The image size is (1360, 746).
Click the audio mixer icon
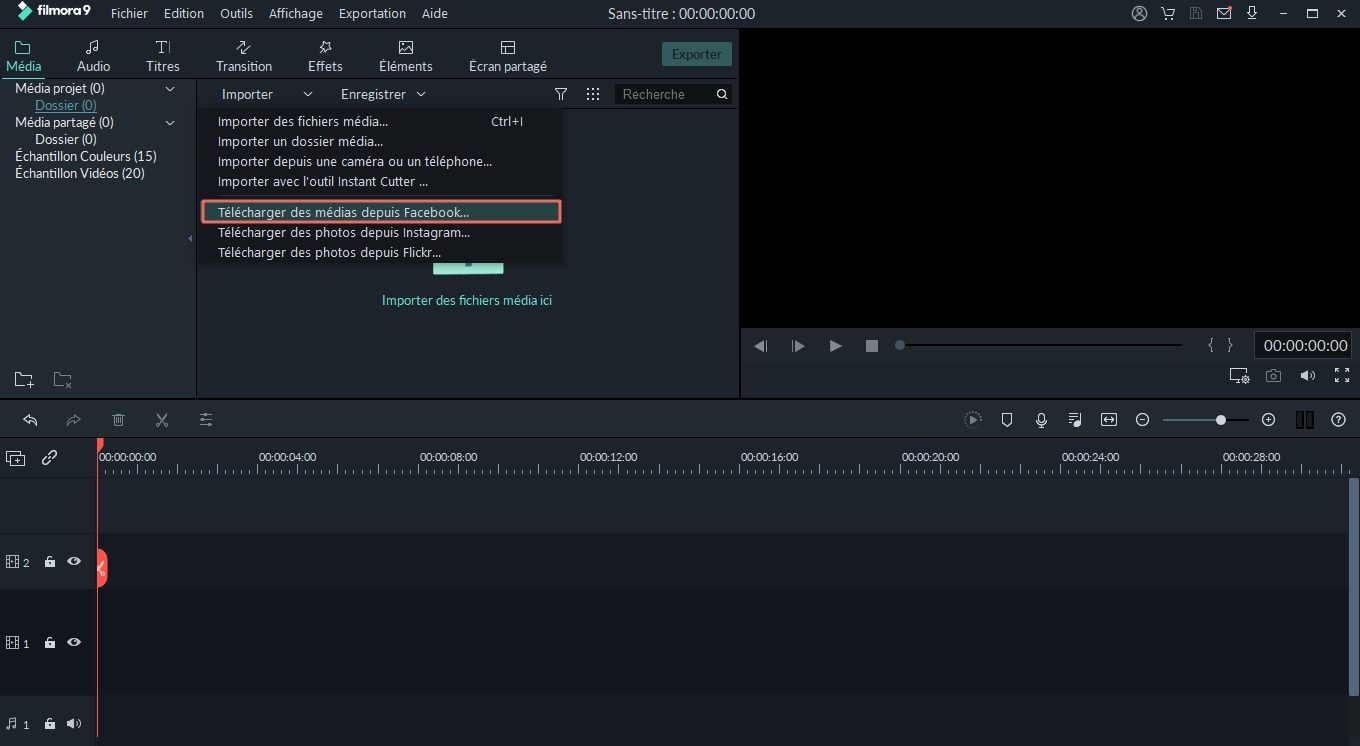click(x=1075, y=420)
